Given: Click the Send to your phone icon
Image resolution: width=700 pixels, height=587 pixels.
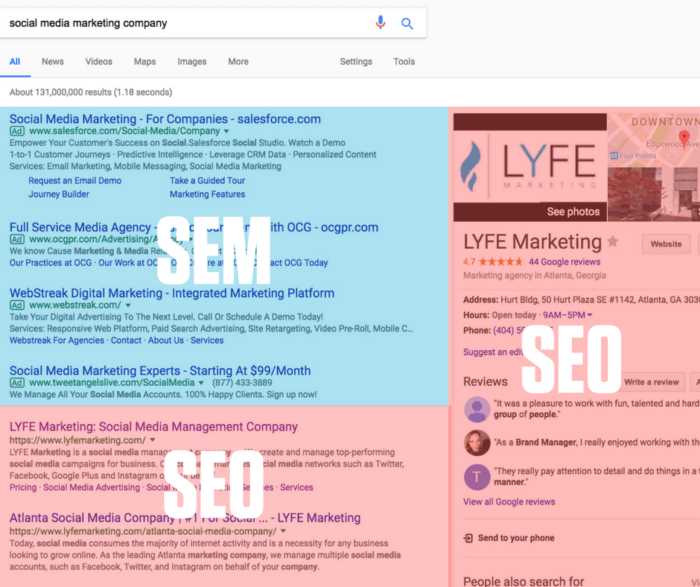Looking at the screenshot, I should point(468,538).
